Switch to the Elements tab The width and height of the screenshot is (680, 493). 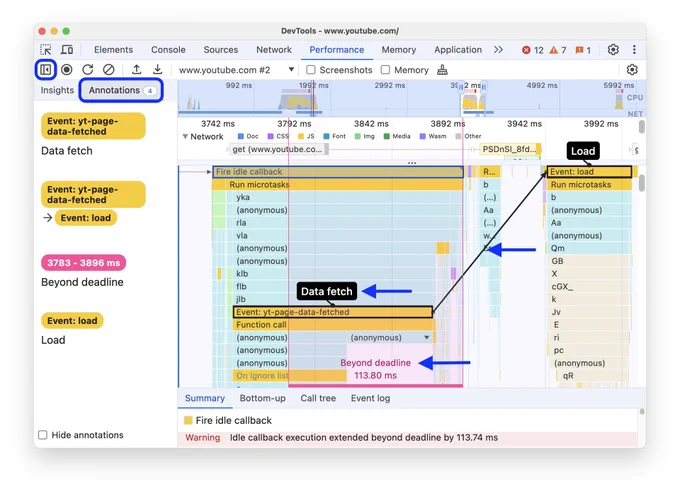click(x=113, y=50)
